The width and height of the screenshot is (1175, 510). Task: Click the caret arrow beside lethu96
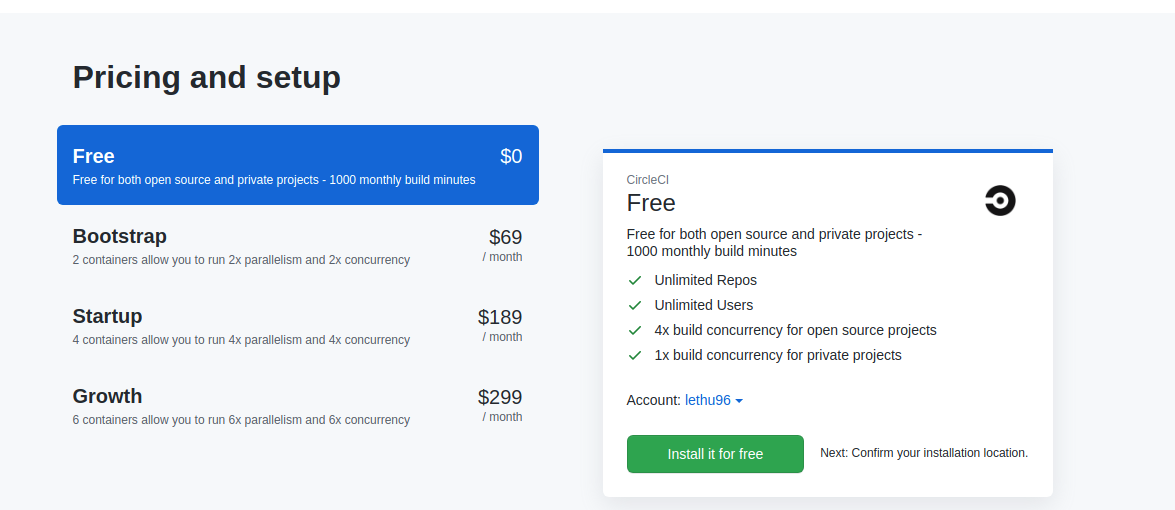click(739, 401)
